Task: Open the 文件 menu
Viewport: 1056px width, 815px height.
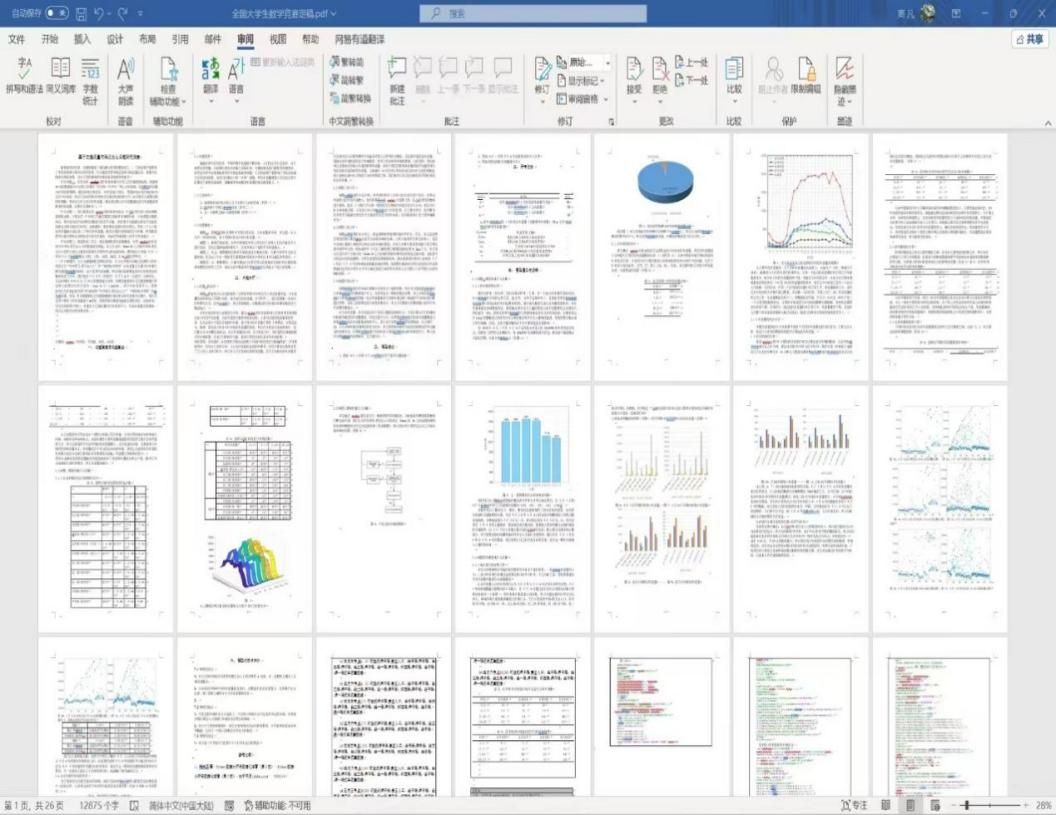Action: tap(17, 39)
